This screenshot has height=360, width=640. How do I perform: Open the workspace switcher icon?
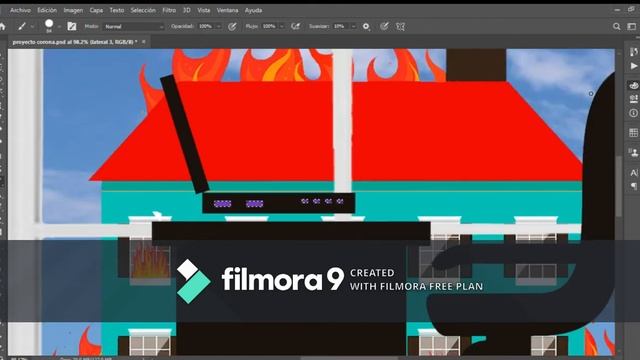[632, 27]
